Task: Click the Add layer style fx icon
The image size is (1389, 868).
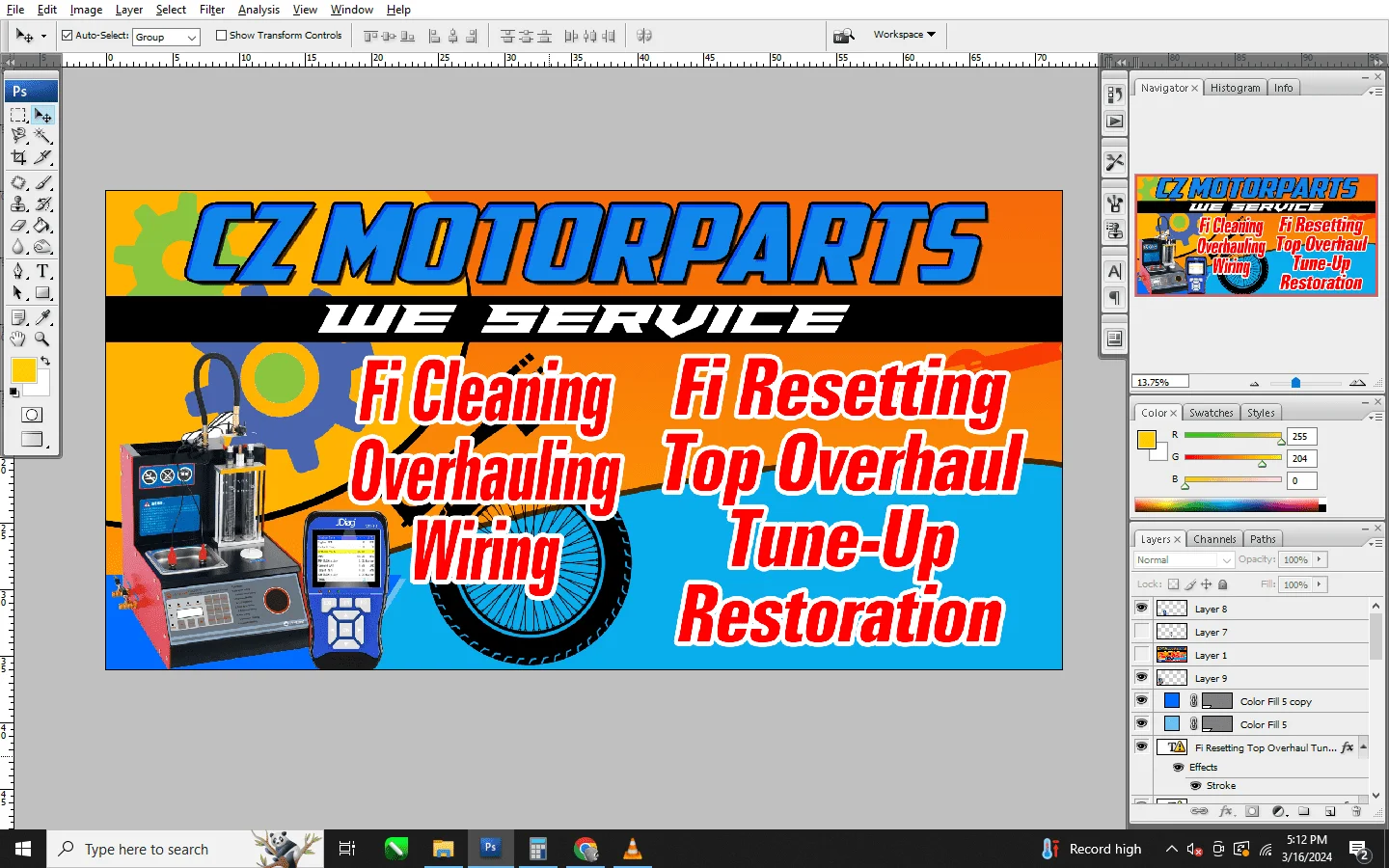Action: click(1226, 811)
